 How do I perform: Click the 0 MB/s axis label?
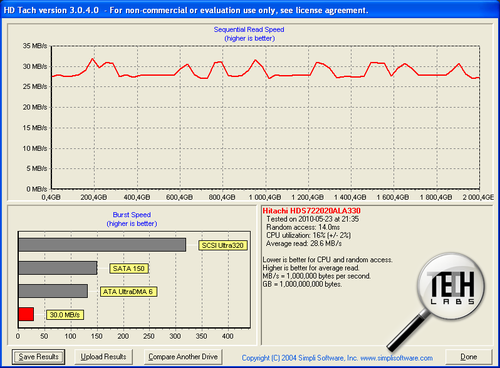[x=37, y=189]
